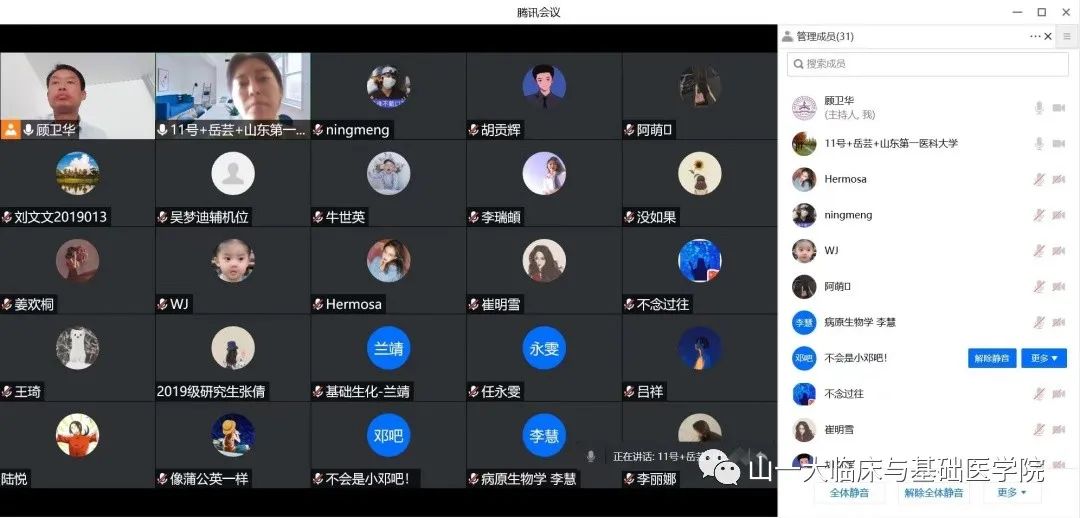Click the camera icon for 顾卫华 in member list
1080x518 pixels.
point(1059,108)
